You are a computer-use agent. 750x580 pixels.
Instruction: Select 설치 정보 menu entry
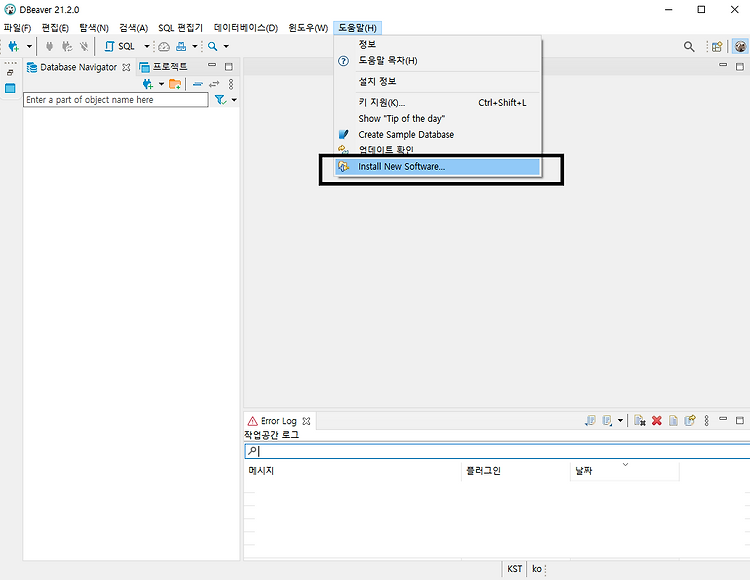click(438, 81)
